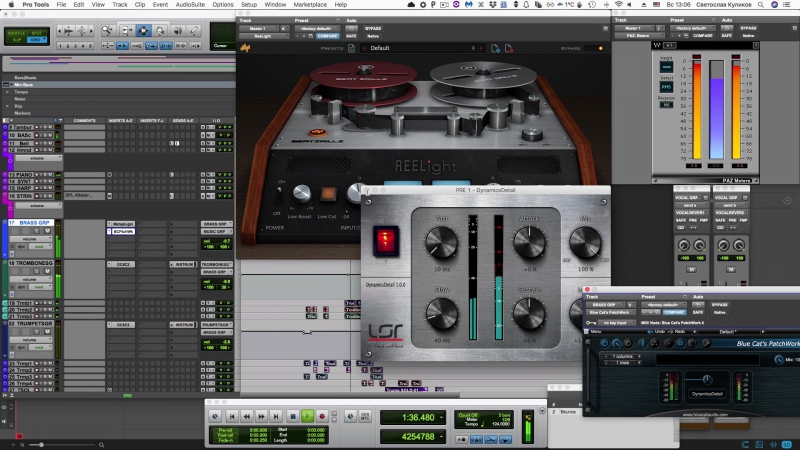The image size is (800, 450).
Task: Activate the Selector tool
Action: click(143, 31)
